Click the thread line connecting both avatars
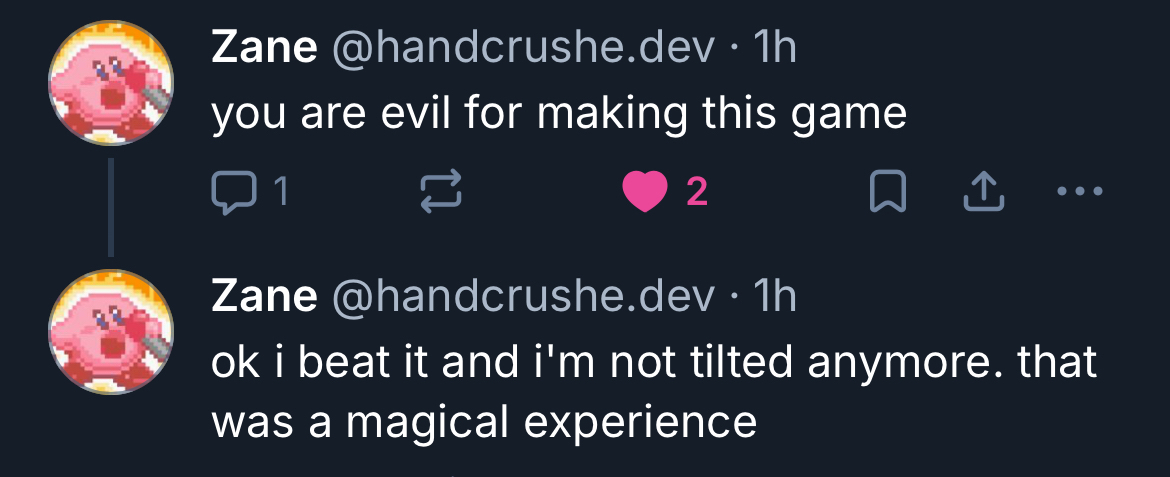This screenshot has height=477, width=1170. [x=111, y=206]
